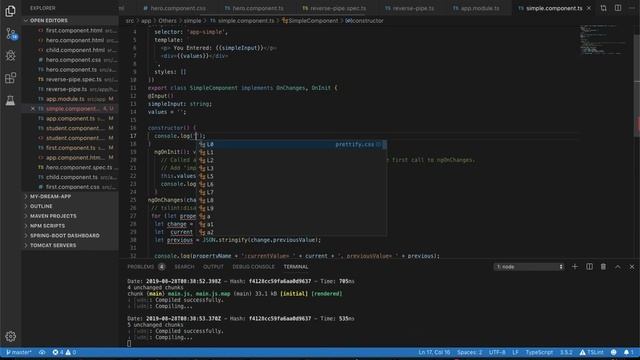640x360 pixels.
Task: Close simple.component in Open Editors list
Action: [x=33, y=109]
